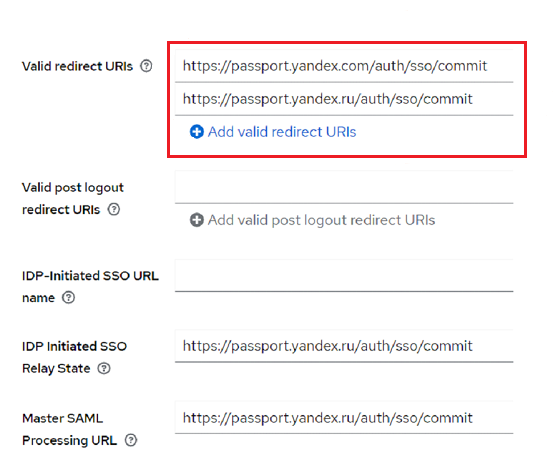Click the IDP Initiated SSO Relay State label
The image size is (558, 455).
74,357
